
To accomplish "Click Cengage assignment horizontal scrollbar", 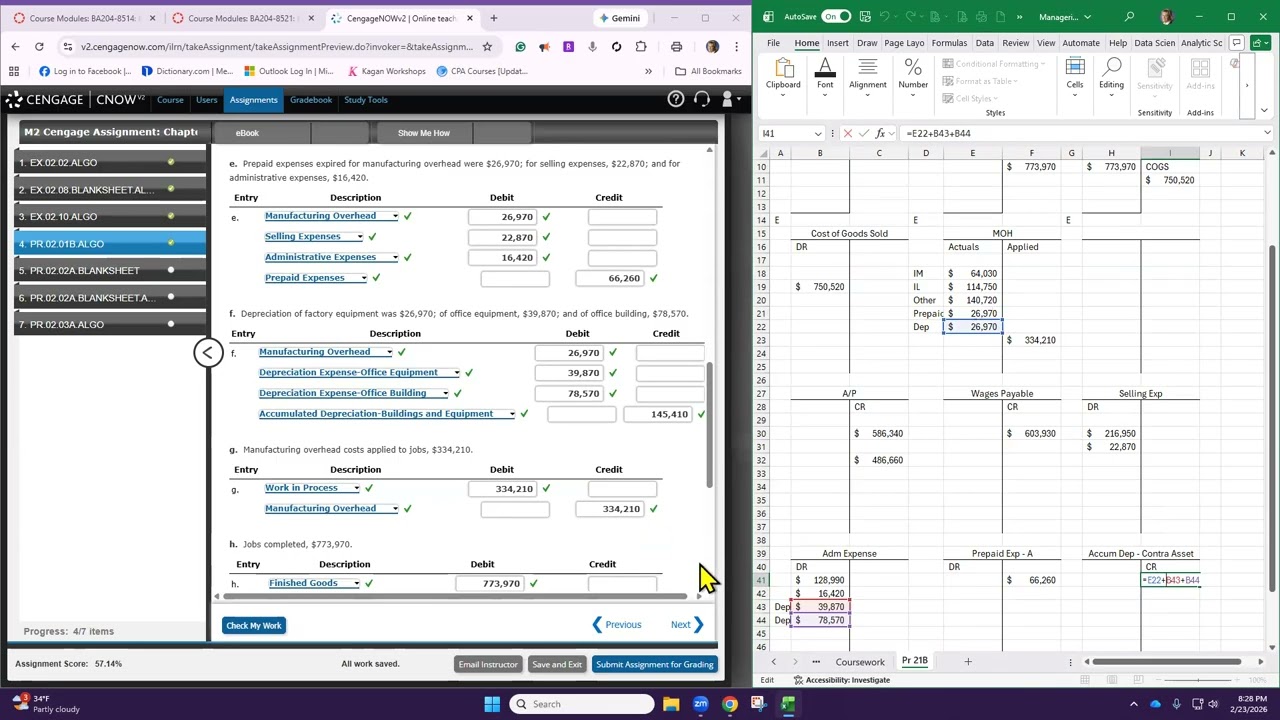I will (462, 596).
